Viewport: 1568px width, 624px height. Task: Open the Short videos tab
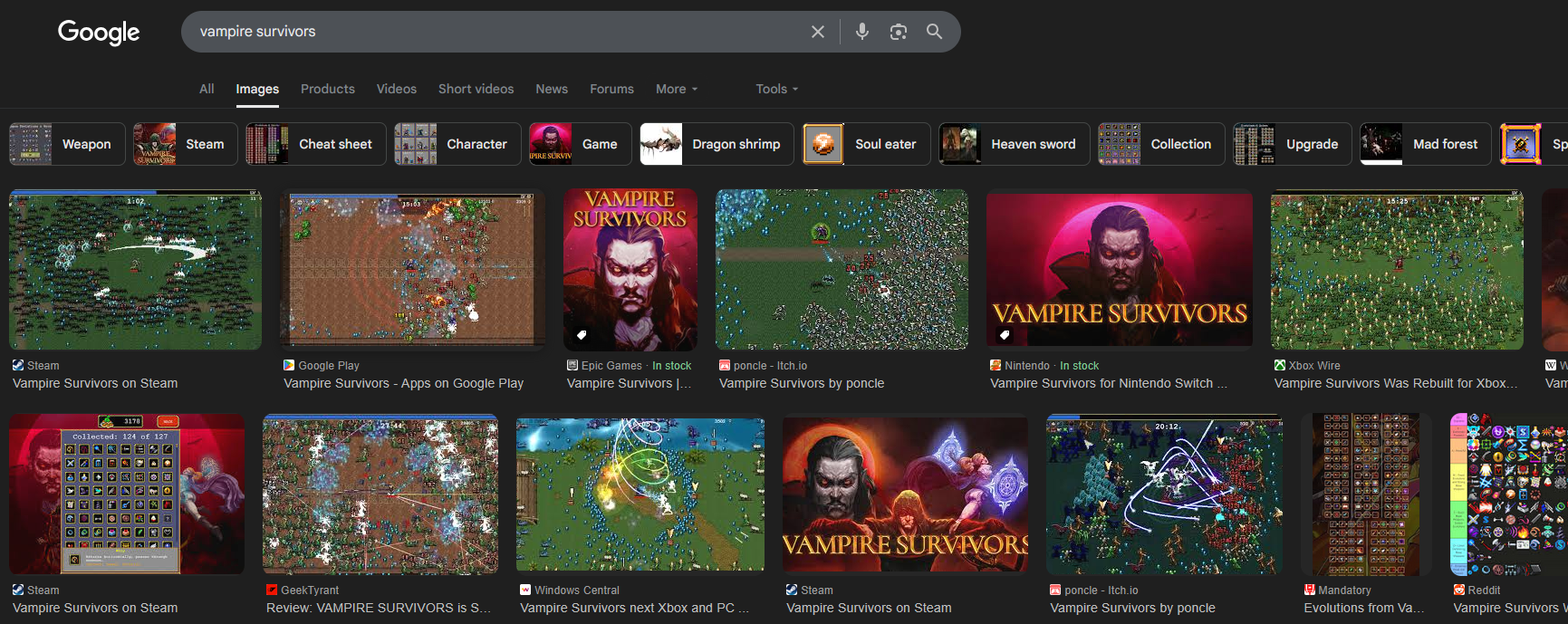pos(476,89)
